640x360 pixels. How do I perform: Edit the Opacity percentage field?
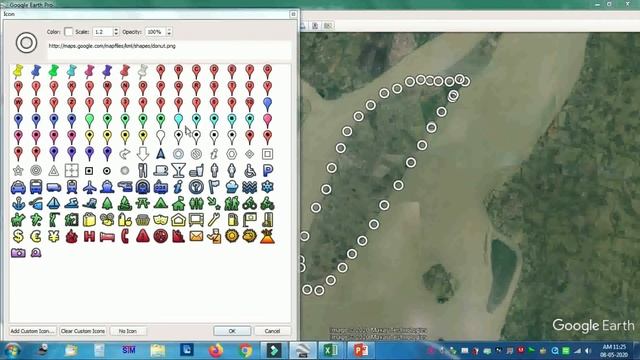[155, 32]
